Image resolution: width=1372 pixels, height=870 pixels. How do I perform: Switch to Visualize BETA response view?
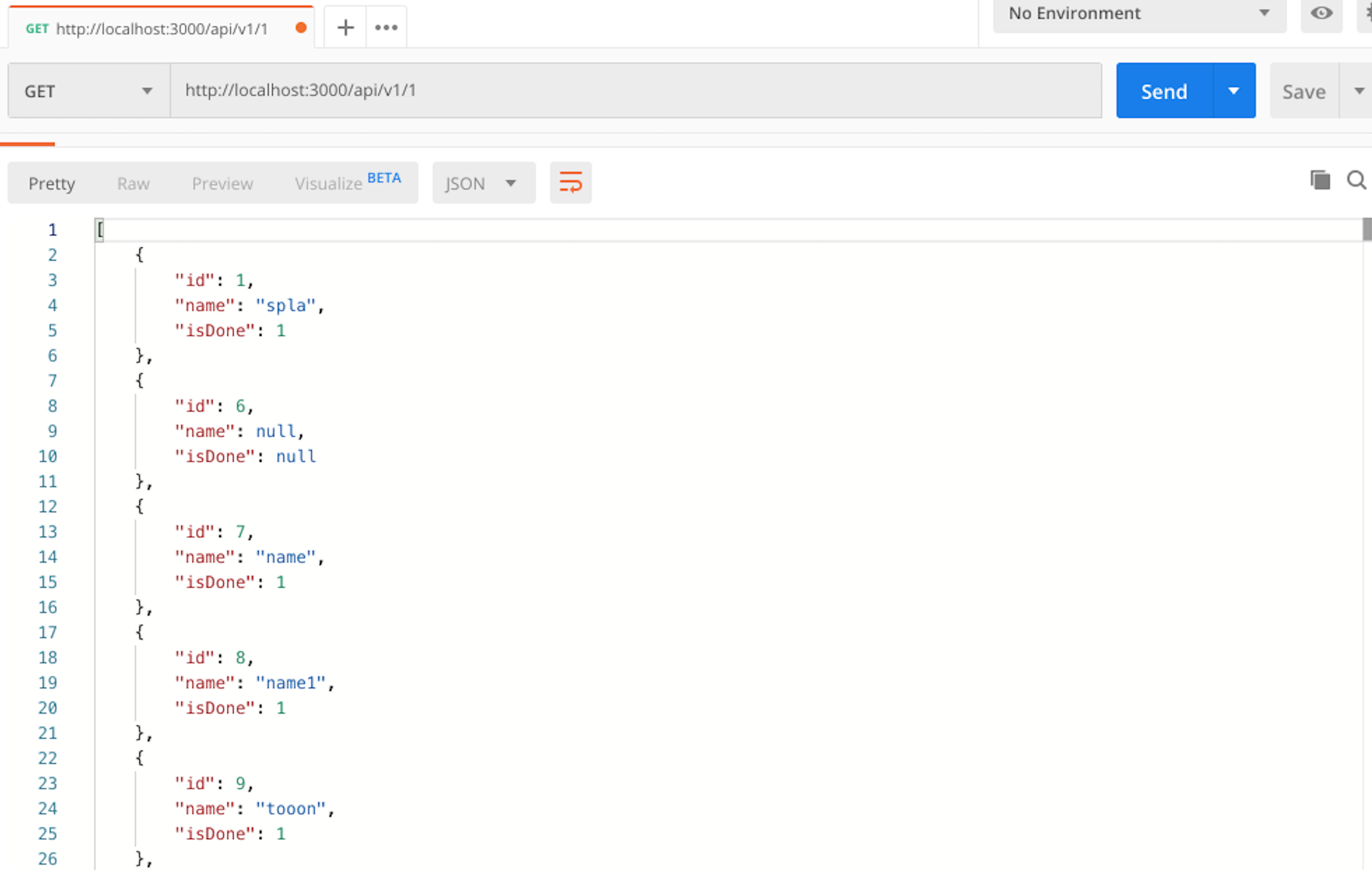tap(348, 182)
